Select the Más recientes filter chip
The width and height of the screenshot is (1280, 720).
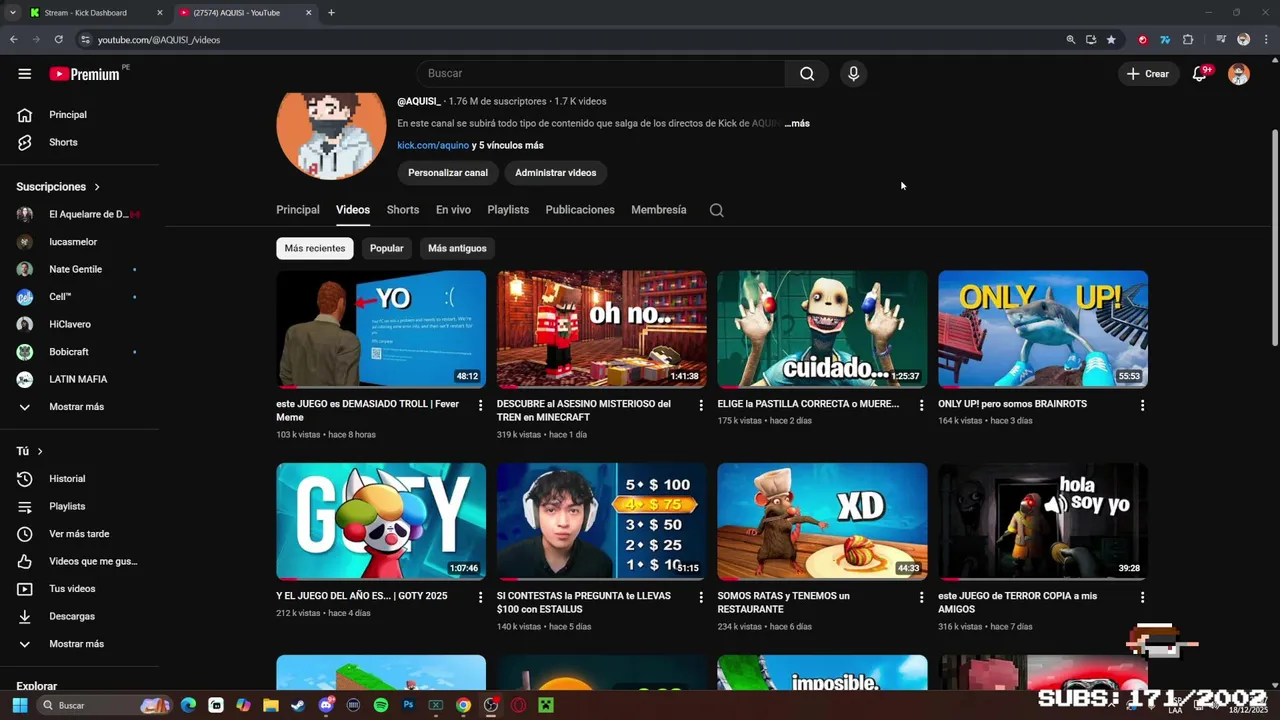pos(315,248)
